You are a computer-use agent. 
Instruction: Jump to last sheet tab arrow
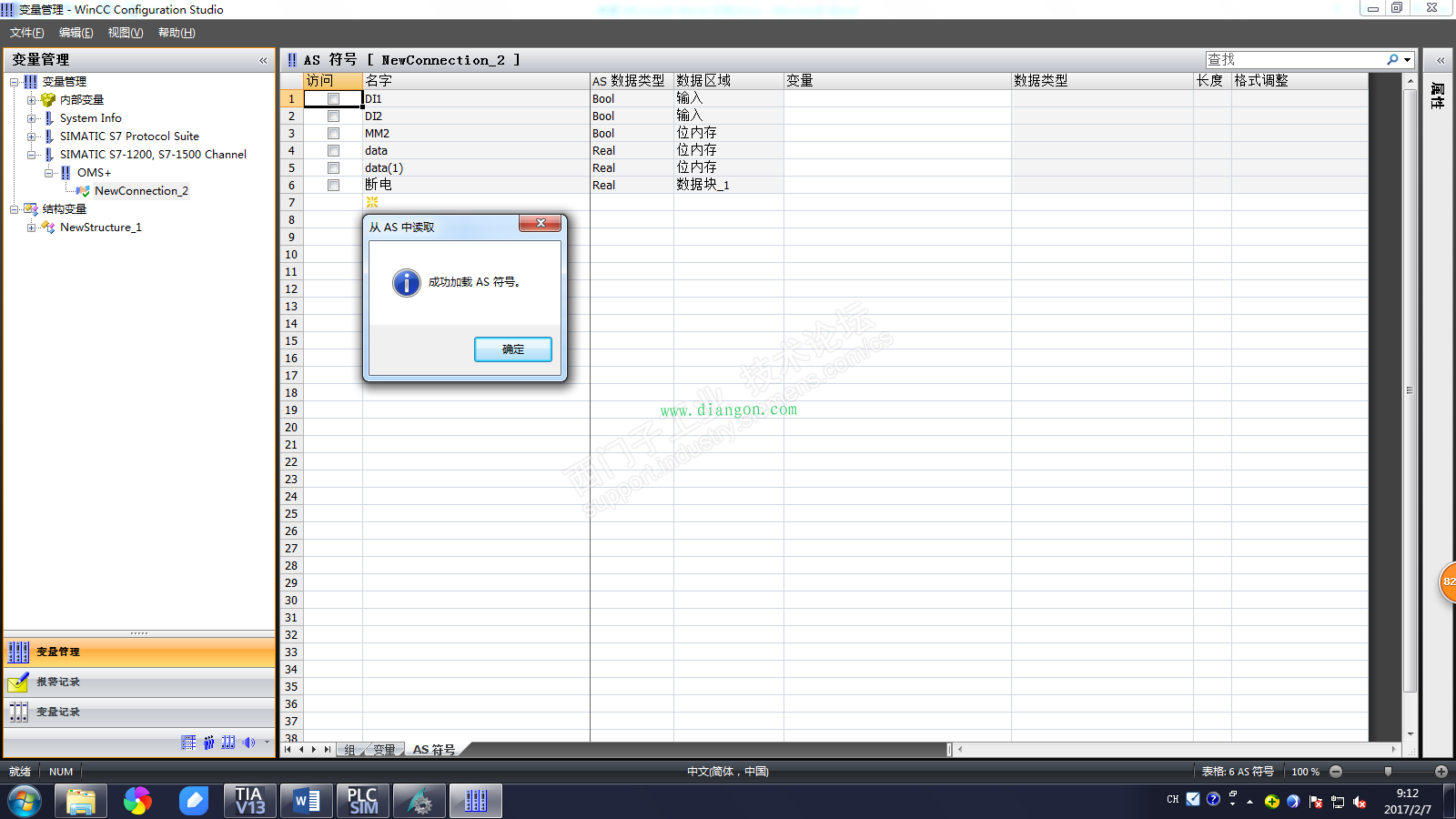328,750
